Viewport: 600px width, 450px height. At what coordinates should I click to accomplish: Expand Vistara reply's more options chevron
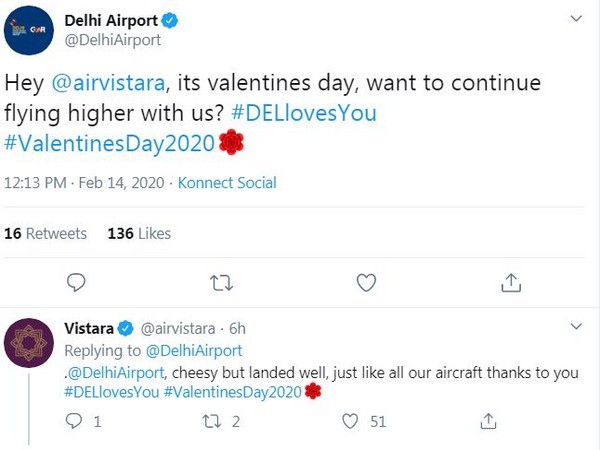point(575,327)
